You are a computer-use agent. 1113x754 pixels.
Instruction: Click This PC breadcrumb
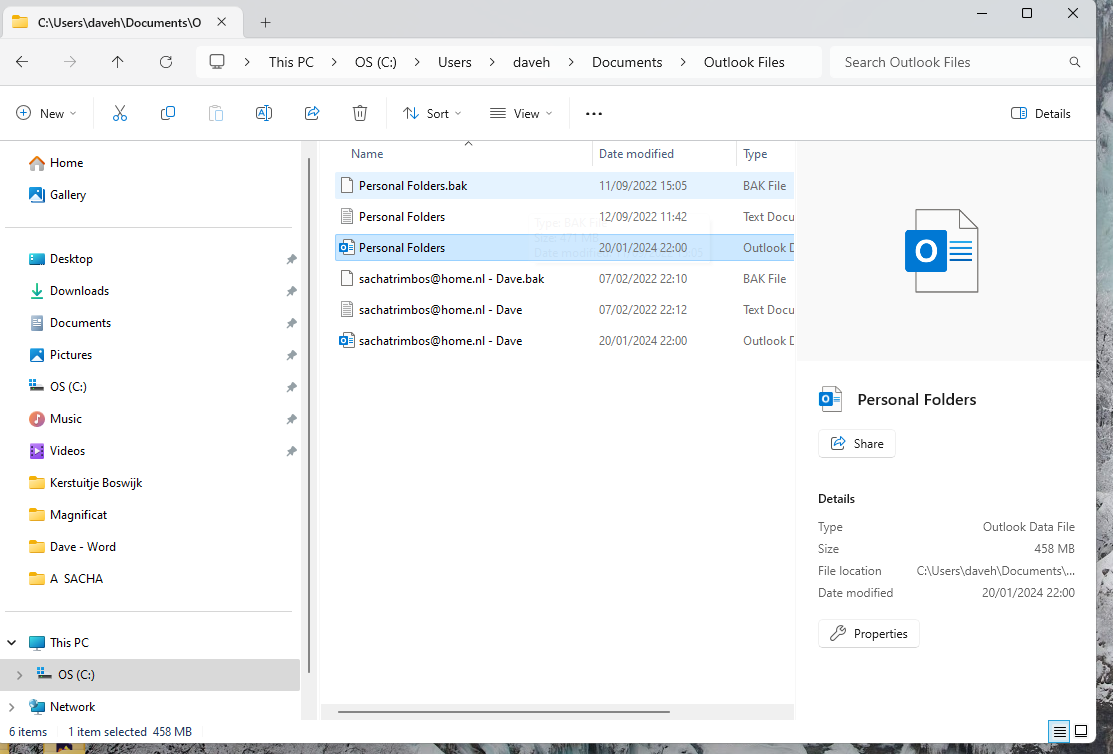tap(291, 62)
